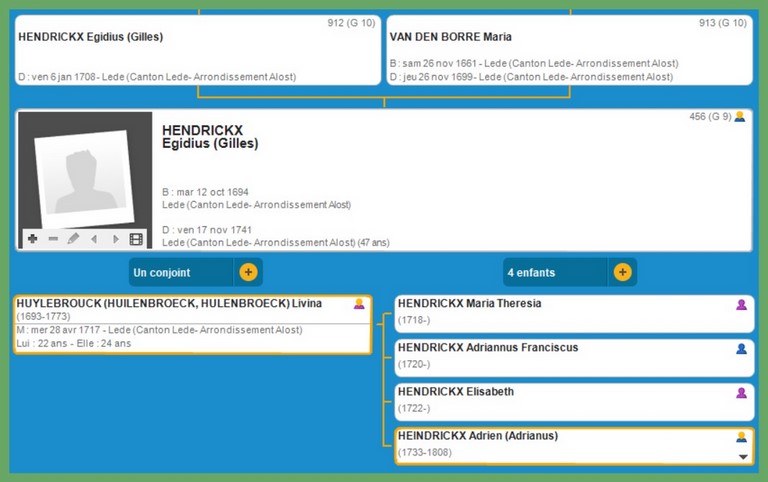Show next photo with right arrow
This screenshot has width=768, height=482.
point(115,239)
